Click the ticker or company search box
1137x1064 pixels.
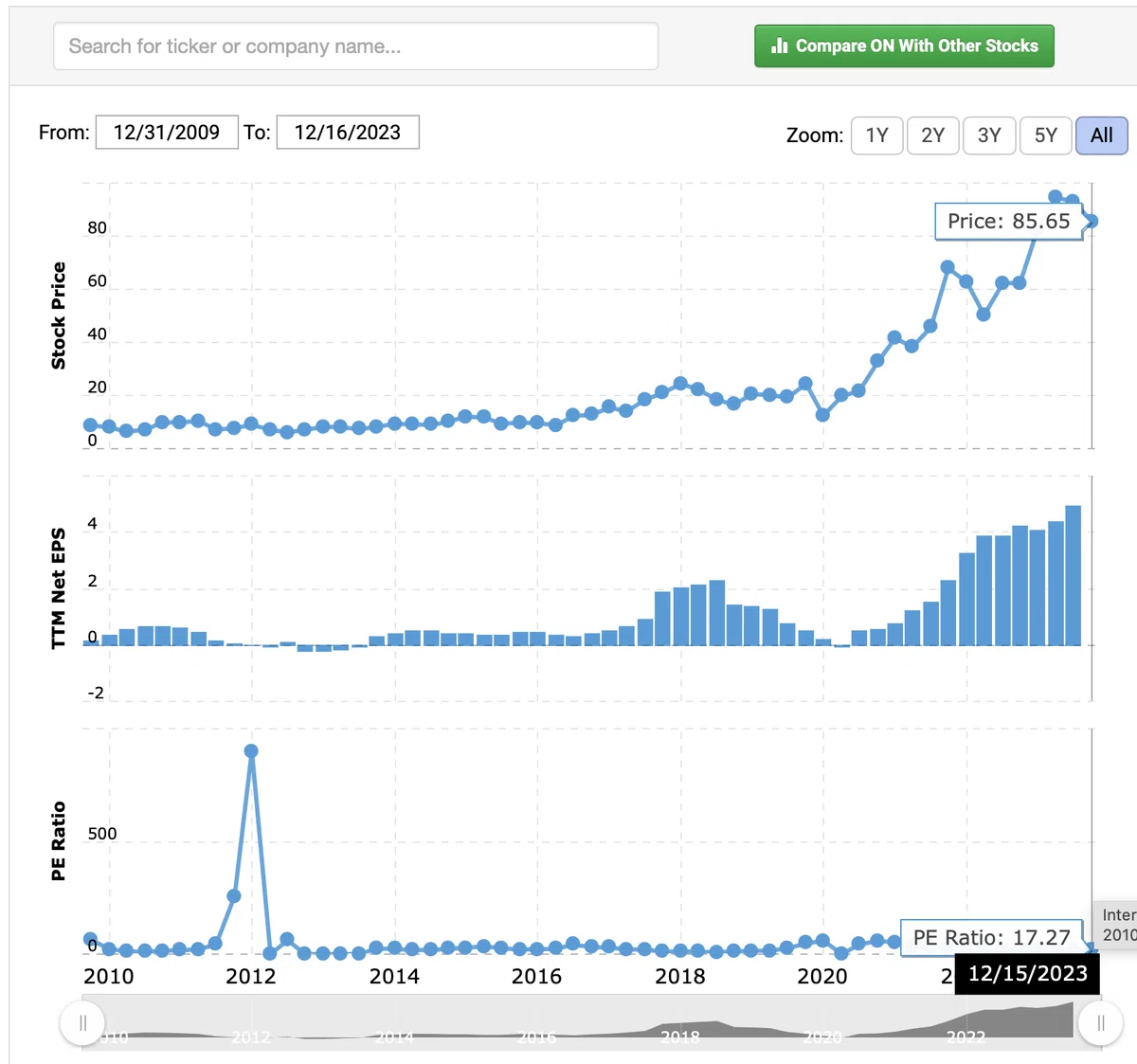355,46
